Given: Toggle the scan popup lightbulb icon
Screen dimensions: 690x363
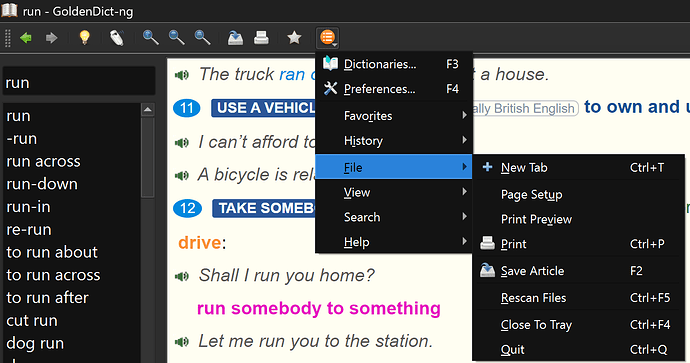Looking at the screenshot, I should point(84,38).
